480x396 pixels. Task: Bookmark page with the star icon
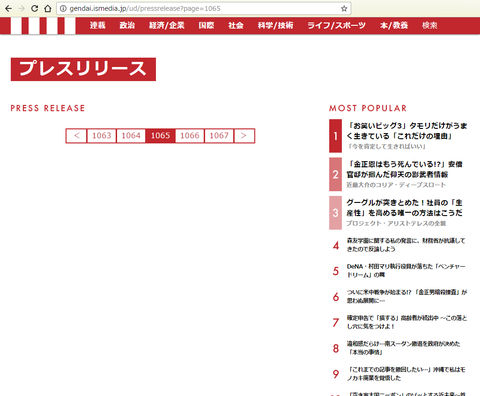point(344,9)
